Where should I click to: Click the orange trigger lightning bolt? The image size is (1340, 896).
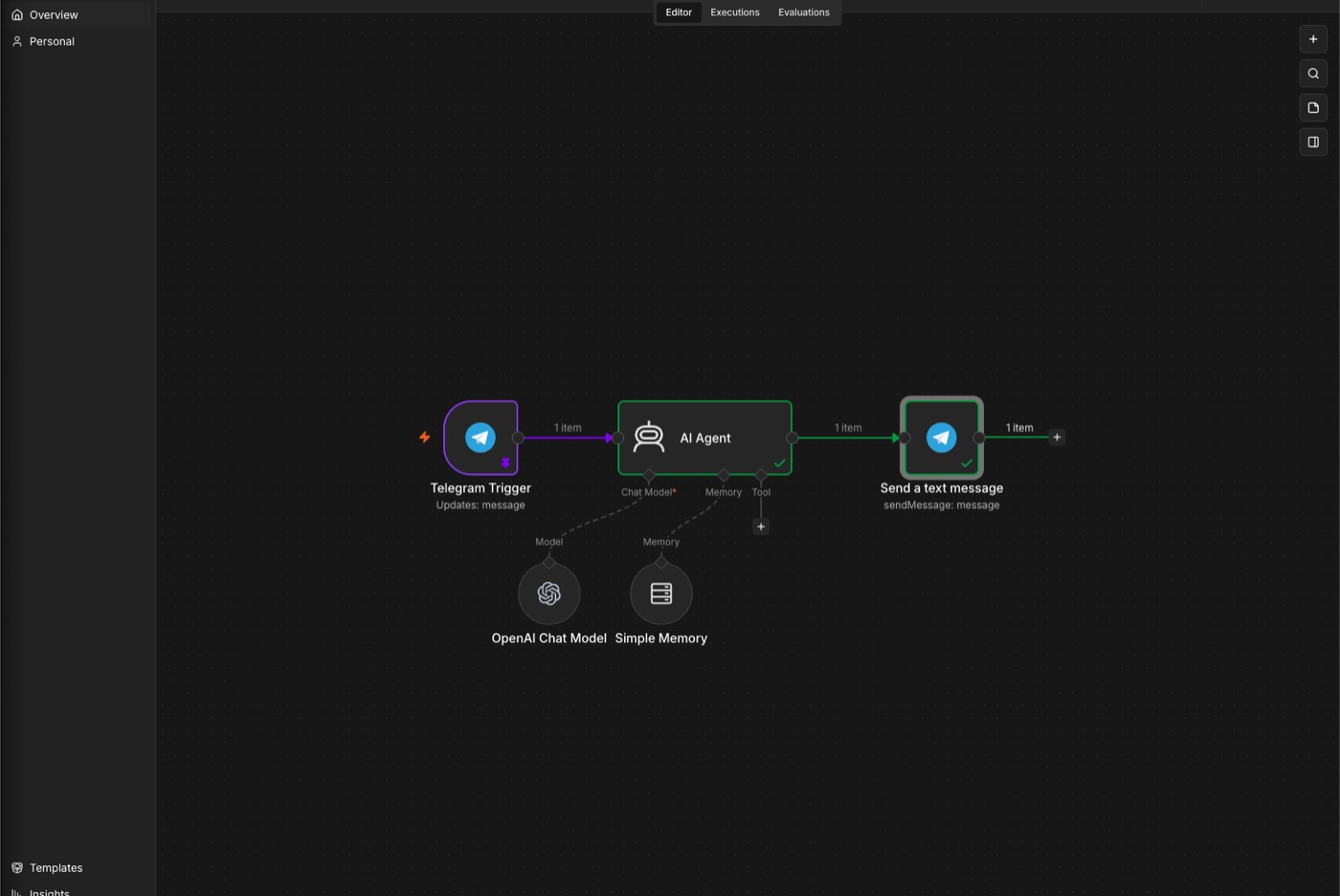click(x=424, y=437)
